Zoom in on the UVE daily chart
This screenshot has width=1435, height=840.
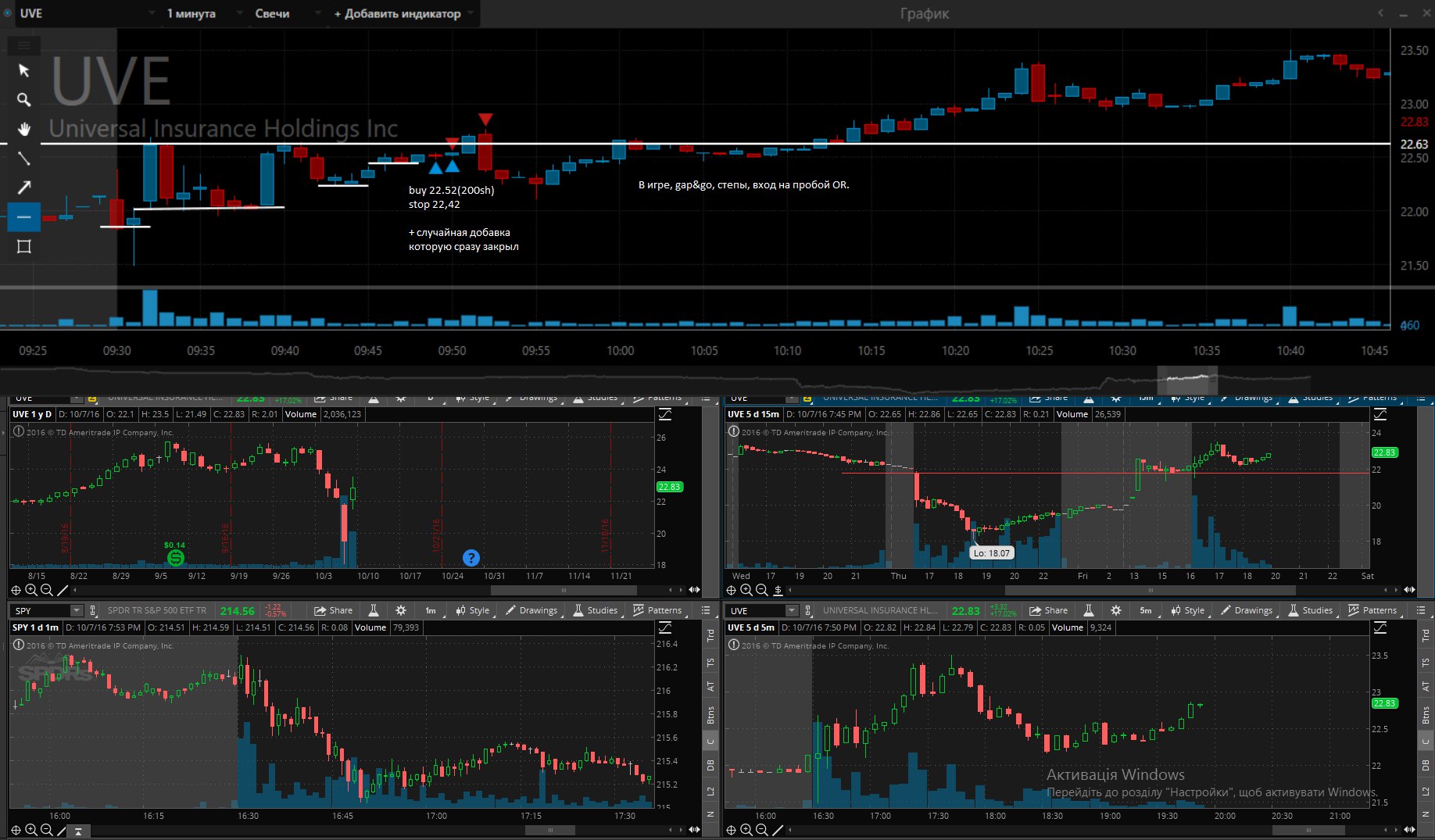coord(31,590)
